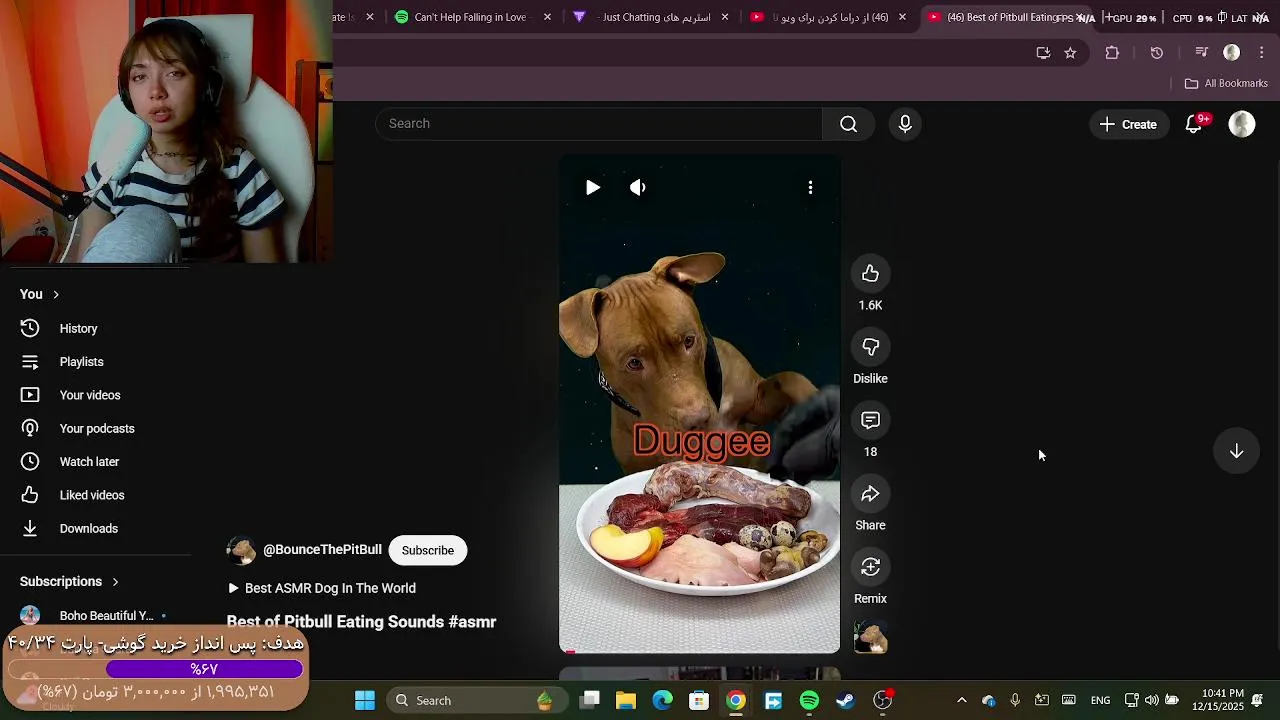
Task: Click the Short's progress bar
Action: click(x=699, y=652)
